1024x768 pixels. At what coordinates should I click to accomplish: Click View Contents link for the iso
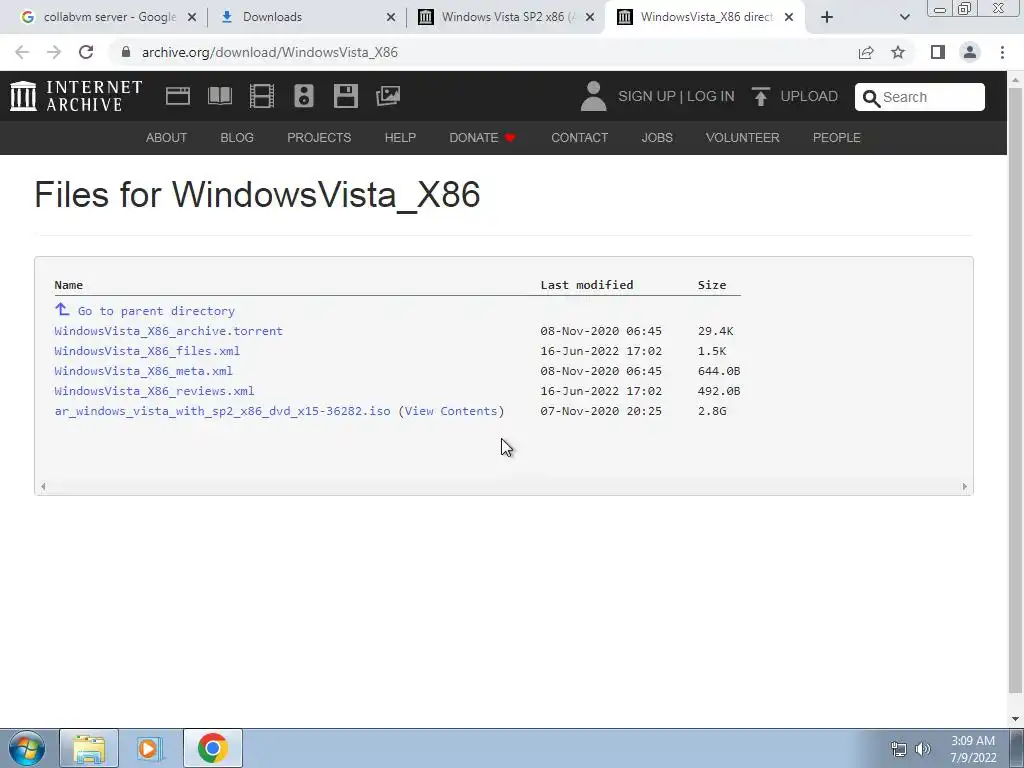(x=451, y=411)
